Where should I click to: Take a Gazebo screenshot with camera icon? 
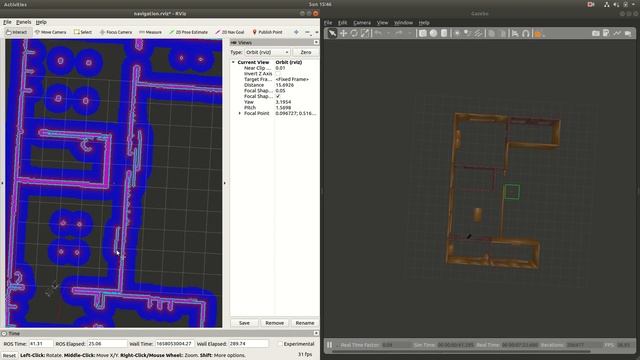pos(596,33)
